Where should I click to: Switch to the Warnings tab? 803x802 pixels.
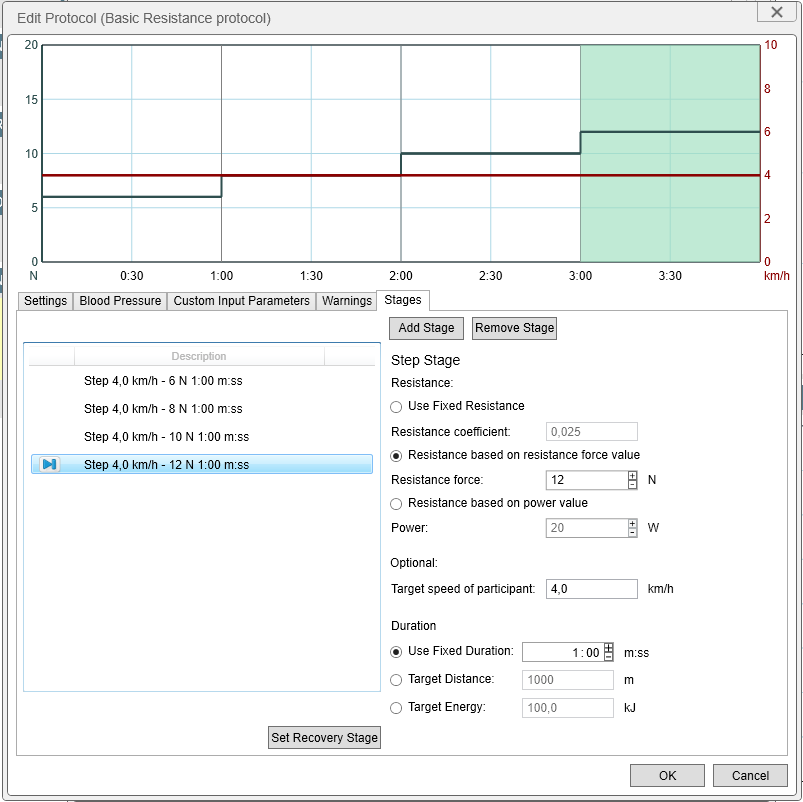pyautogui.click(x=347, y=301)
